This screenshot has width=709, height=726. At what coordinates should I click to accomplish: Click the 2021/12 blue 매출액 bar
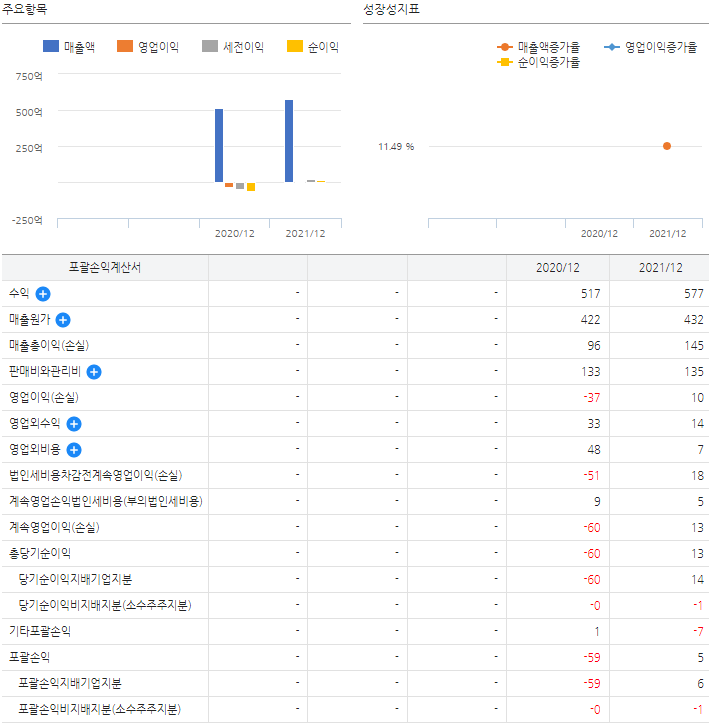pyautogui.click(x=289, y=141)
